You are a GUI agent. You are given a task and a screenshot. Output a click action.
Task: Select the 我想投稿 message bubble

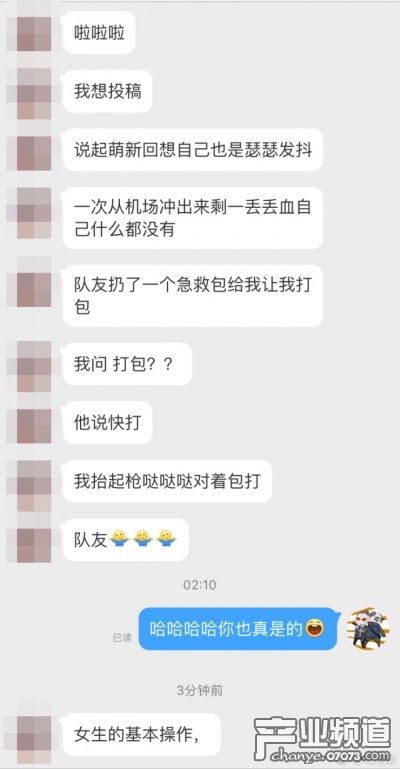click(x=107, y=91)
